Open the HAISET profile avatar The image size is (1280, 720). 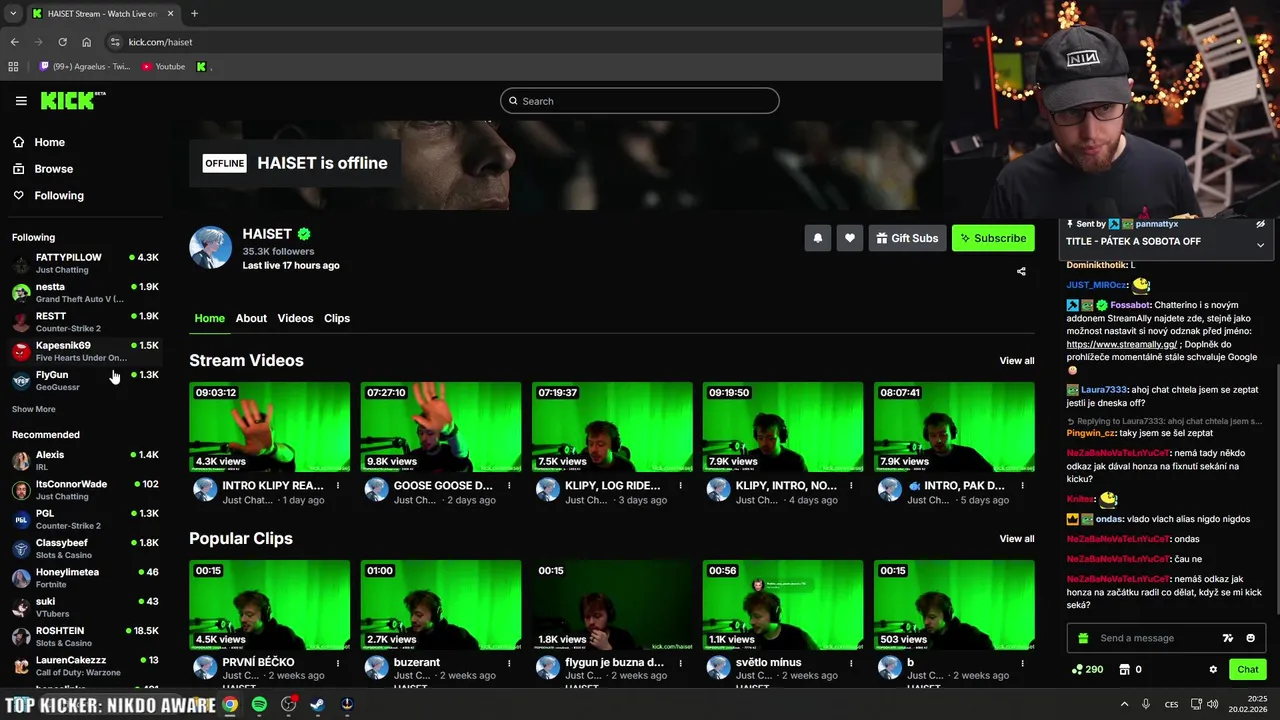click(211, 247)
